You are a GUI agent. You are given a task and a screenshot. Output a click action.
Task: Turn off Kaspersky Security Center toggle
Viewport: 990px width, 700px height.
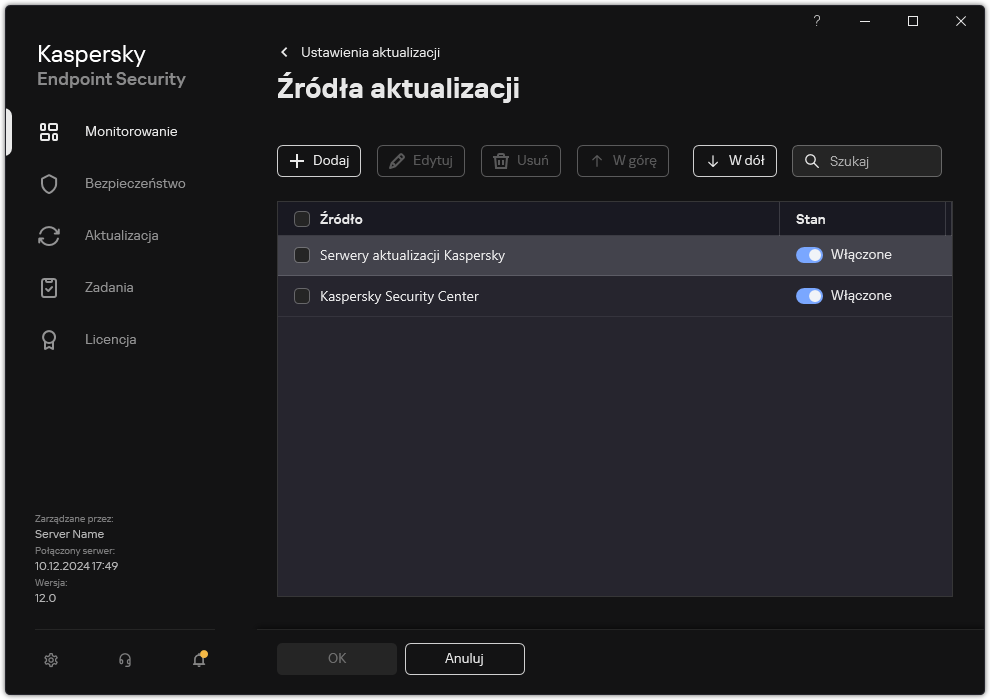click(x=809, y=296)
